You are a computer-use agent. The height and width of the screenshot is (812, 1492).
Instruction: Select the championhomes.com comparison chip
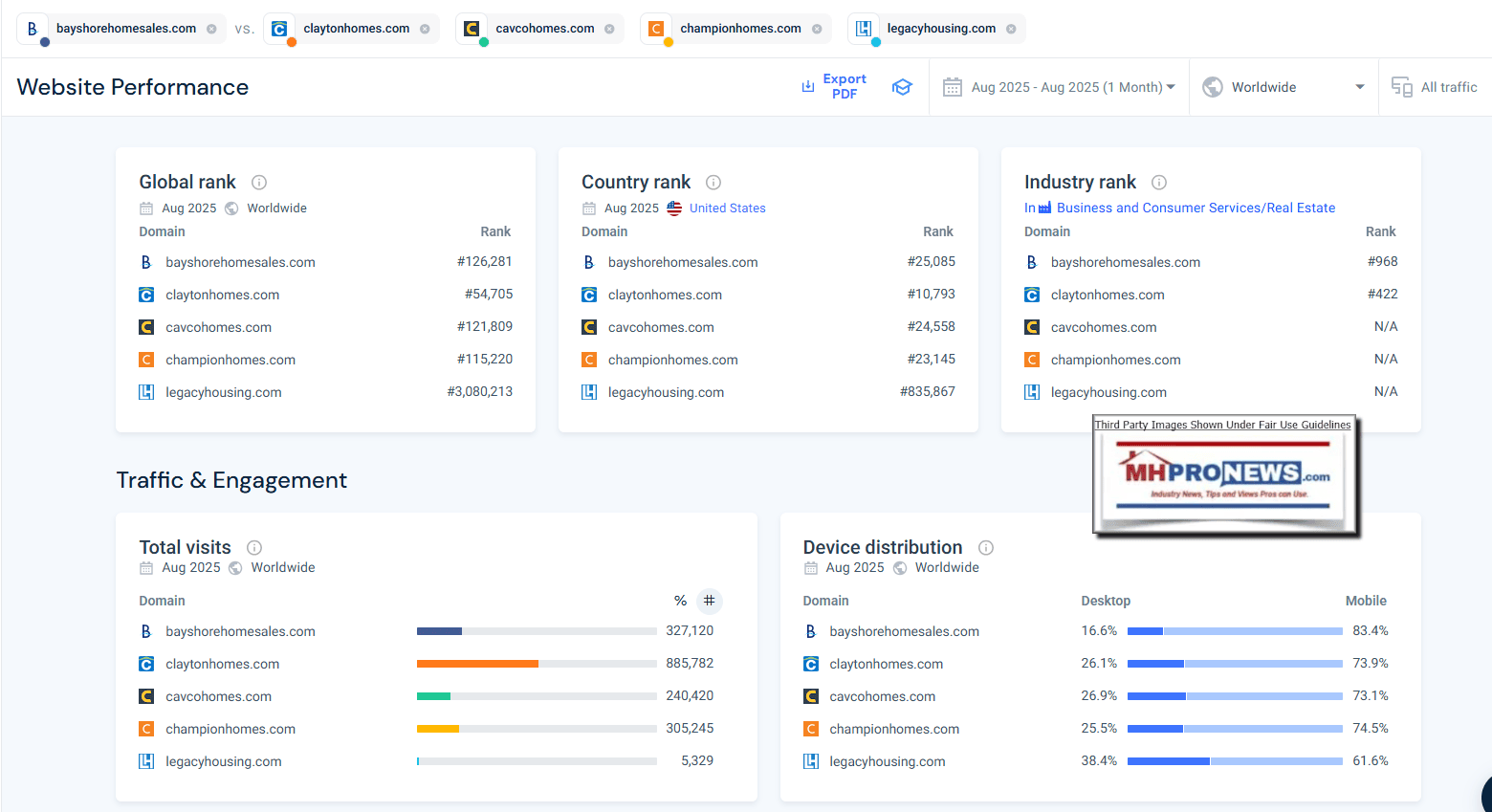point(740,29)
